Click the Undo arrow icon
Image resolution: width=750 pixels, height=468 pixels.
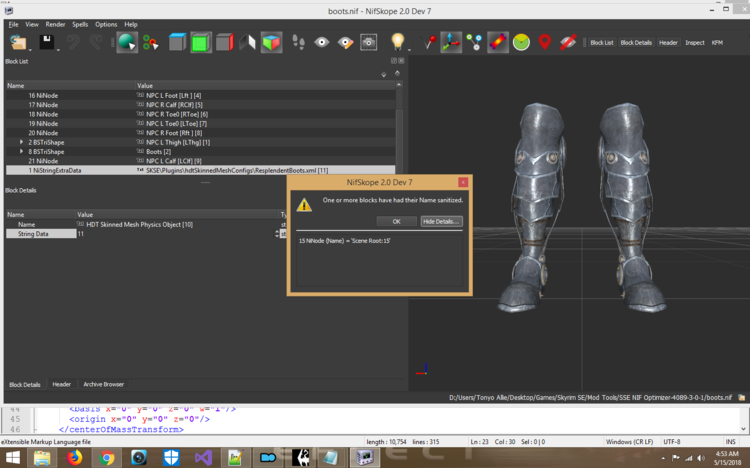click(73, 42)
